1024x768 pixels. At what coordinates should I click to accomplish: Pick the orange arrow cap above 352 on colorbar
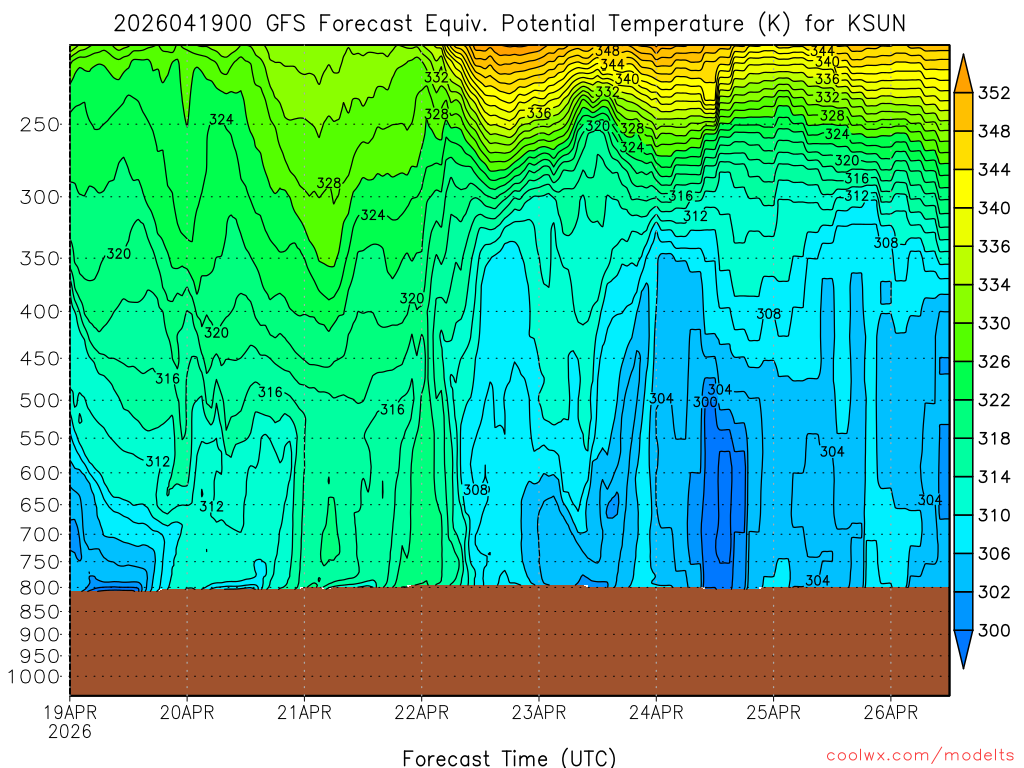point(963,77)
